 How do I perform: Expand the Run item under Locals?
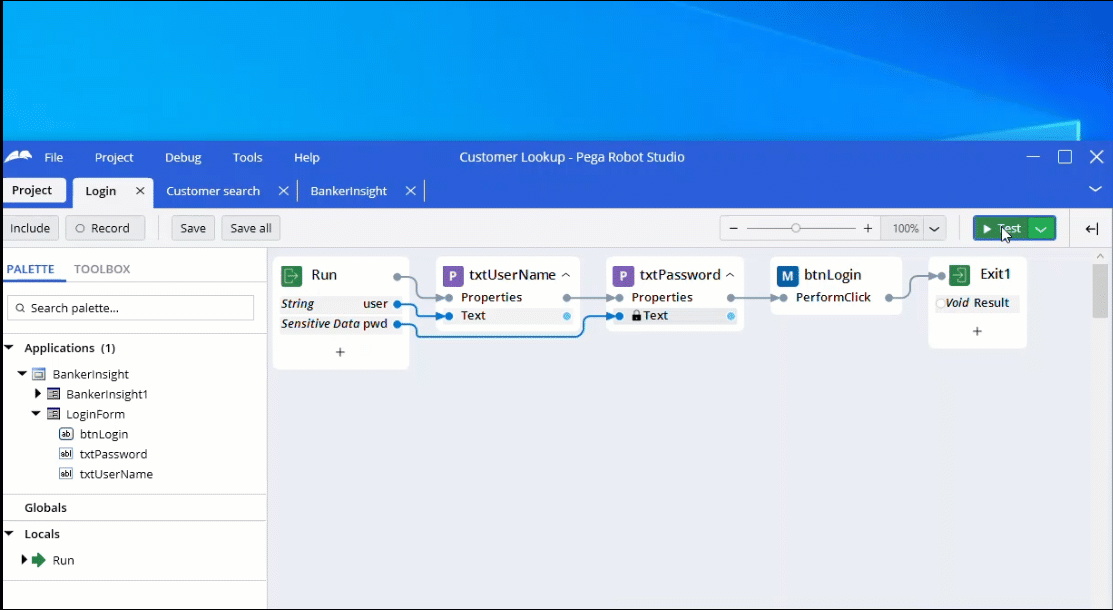[23, 560]
